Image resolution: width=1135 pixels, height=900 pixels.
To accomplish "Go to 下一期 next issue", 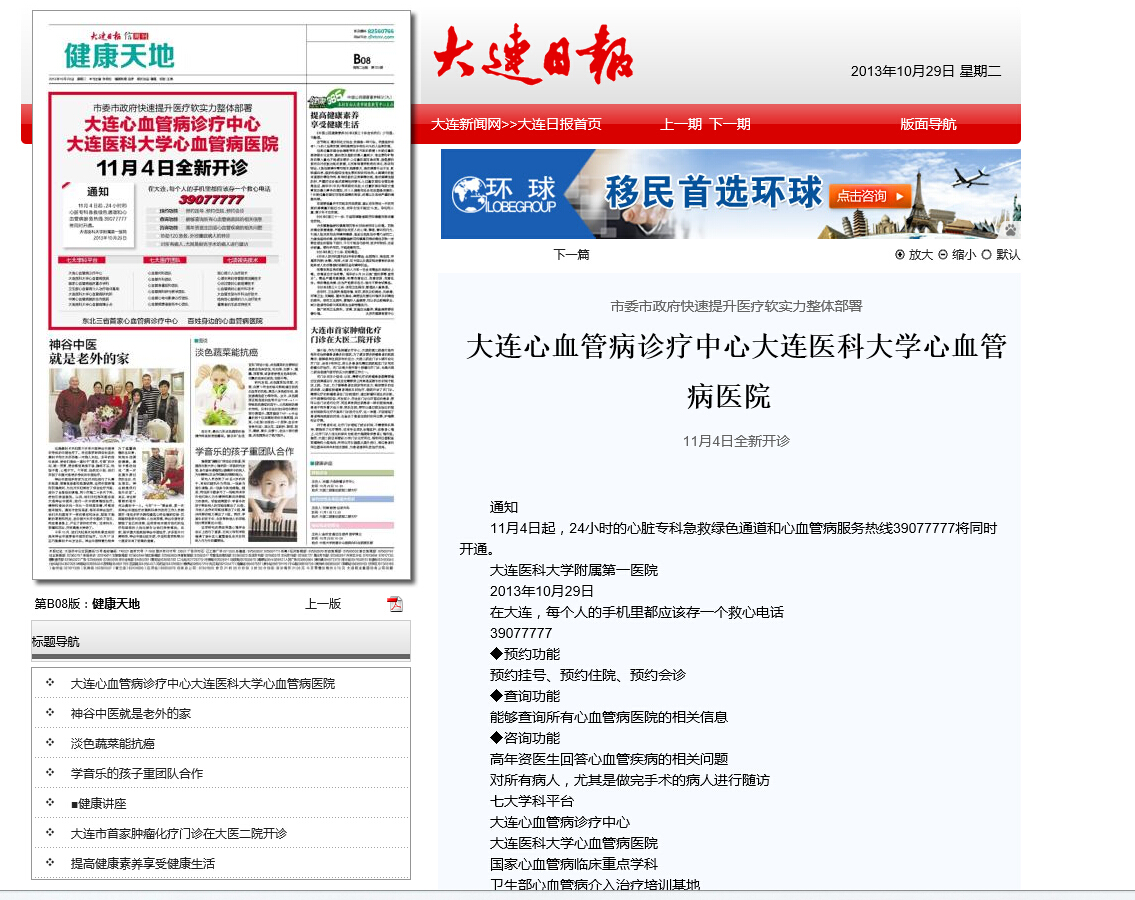I will [730, 125].
